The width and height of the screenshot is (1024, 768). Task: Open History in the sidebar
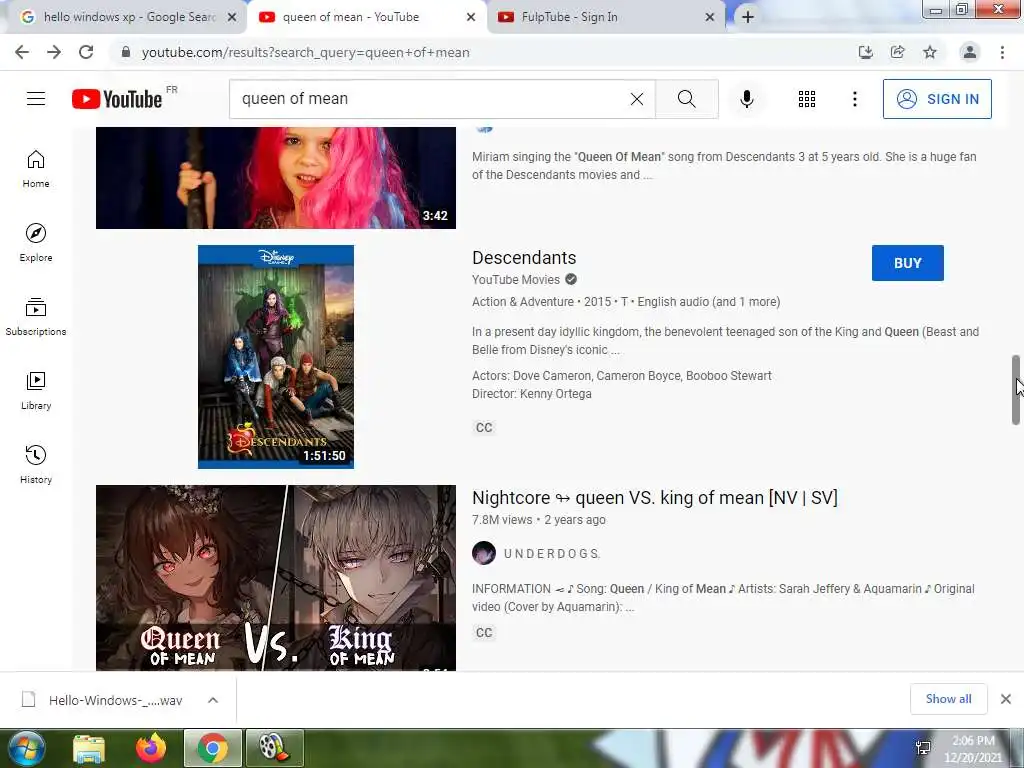[x=36, y=464]
